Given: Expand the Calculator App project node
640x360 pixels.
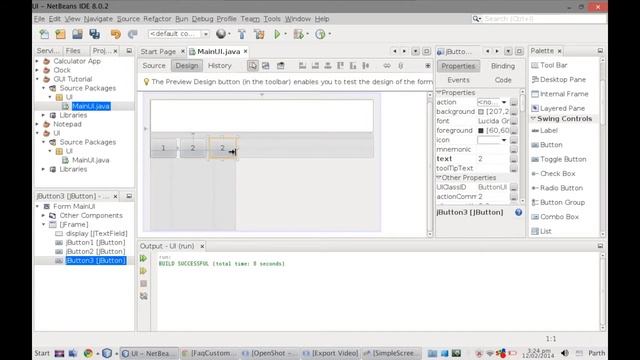Looking at the screenshot, I should coord(38,61).
